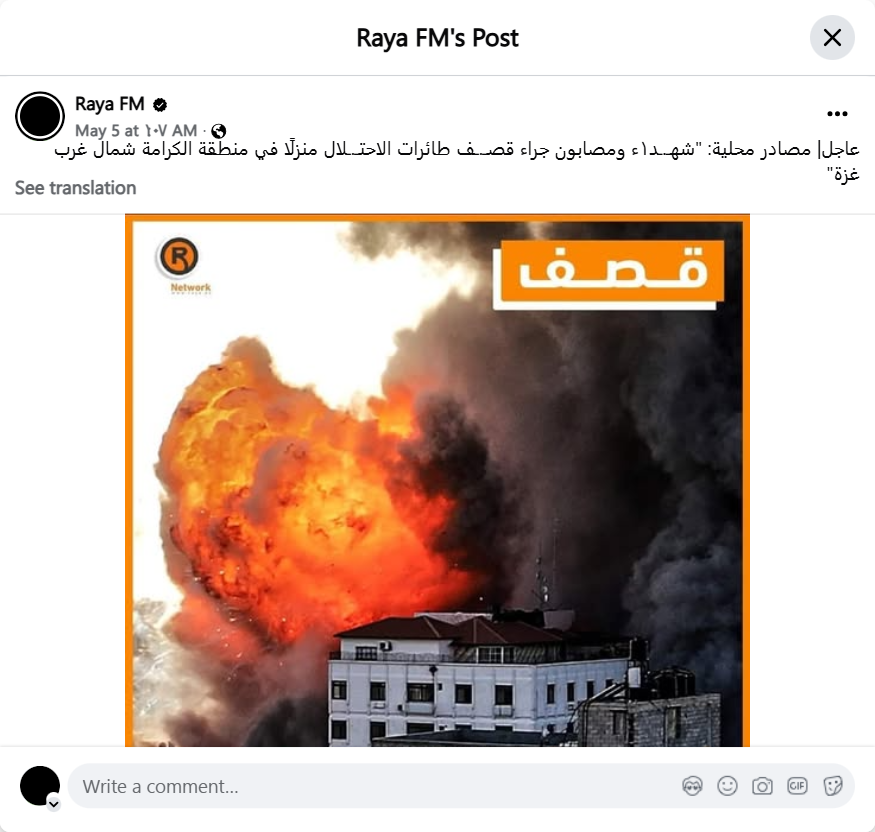Screen dimensions: 875x832
Task: Click the orange Arabic headline banner
Action: 609,274
